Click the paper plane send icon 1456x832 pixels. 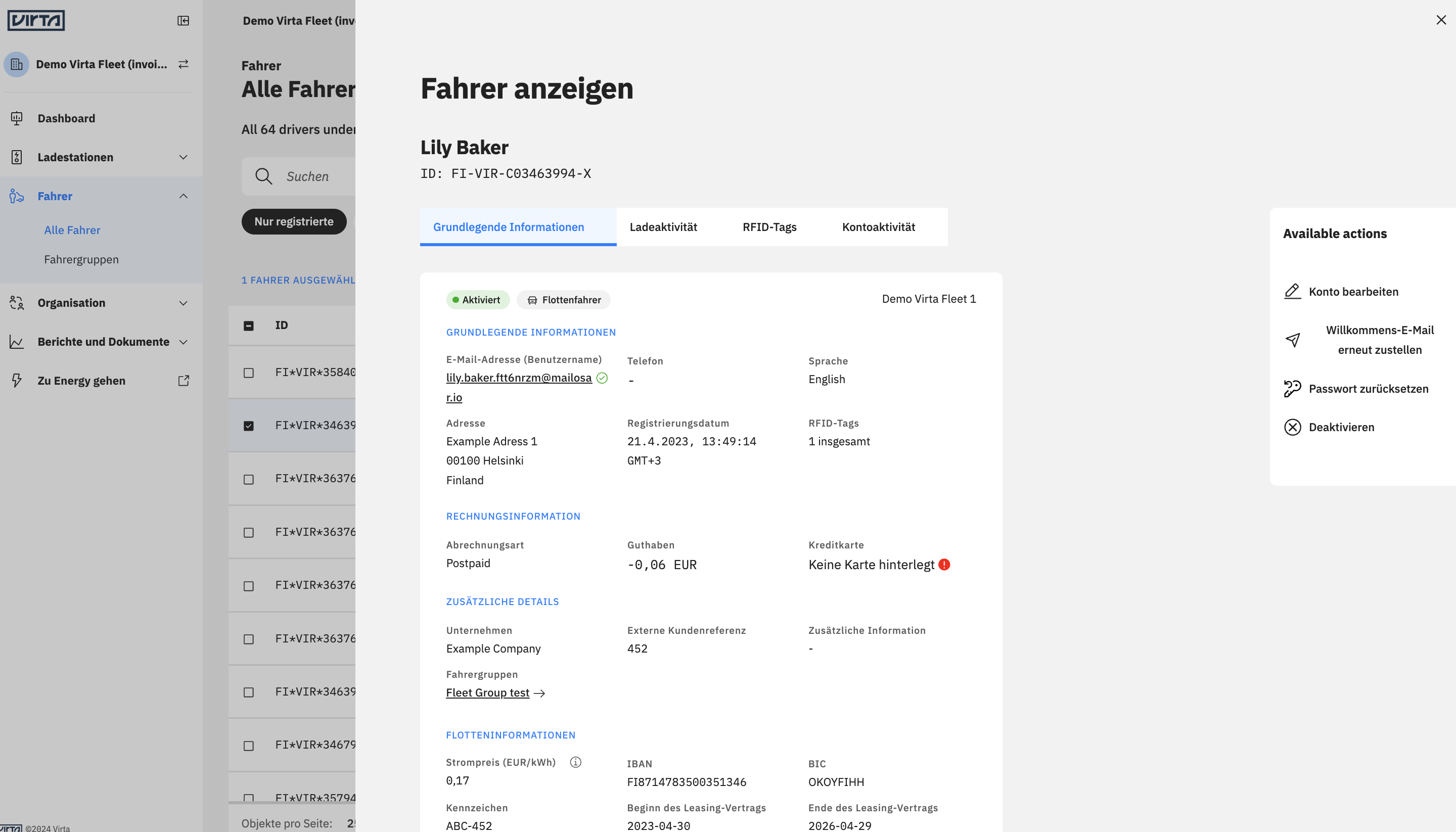click(x=1293, y=340)
